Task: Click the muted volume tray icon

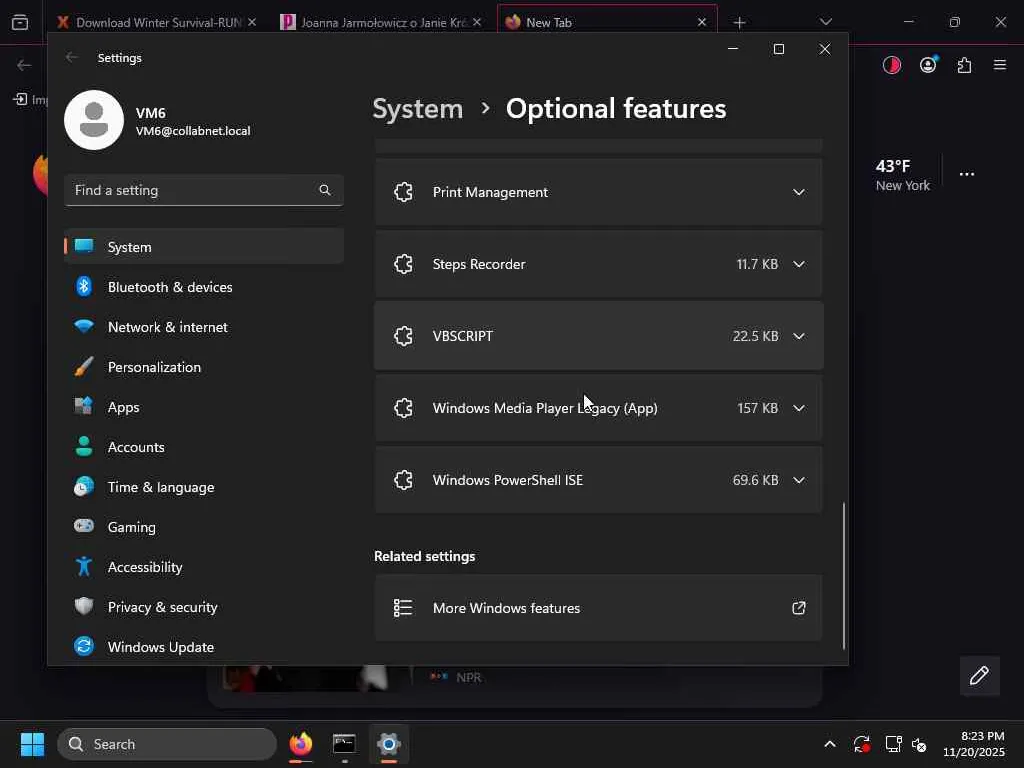Action: pos(919,744)
